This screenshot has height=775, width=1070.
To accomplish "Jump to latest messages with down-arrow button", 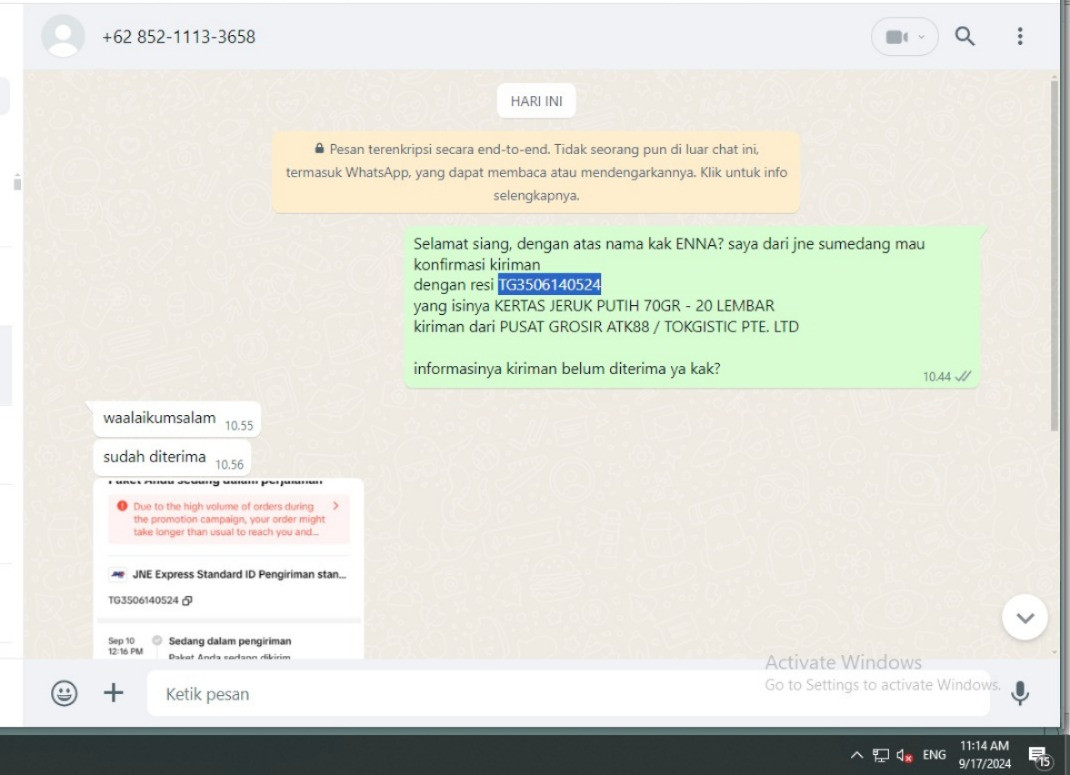I will (x=1024, y=617).
